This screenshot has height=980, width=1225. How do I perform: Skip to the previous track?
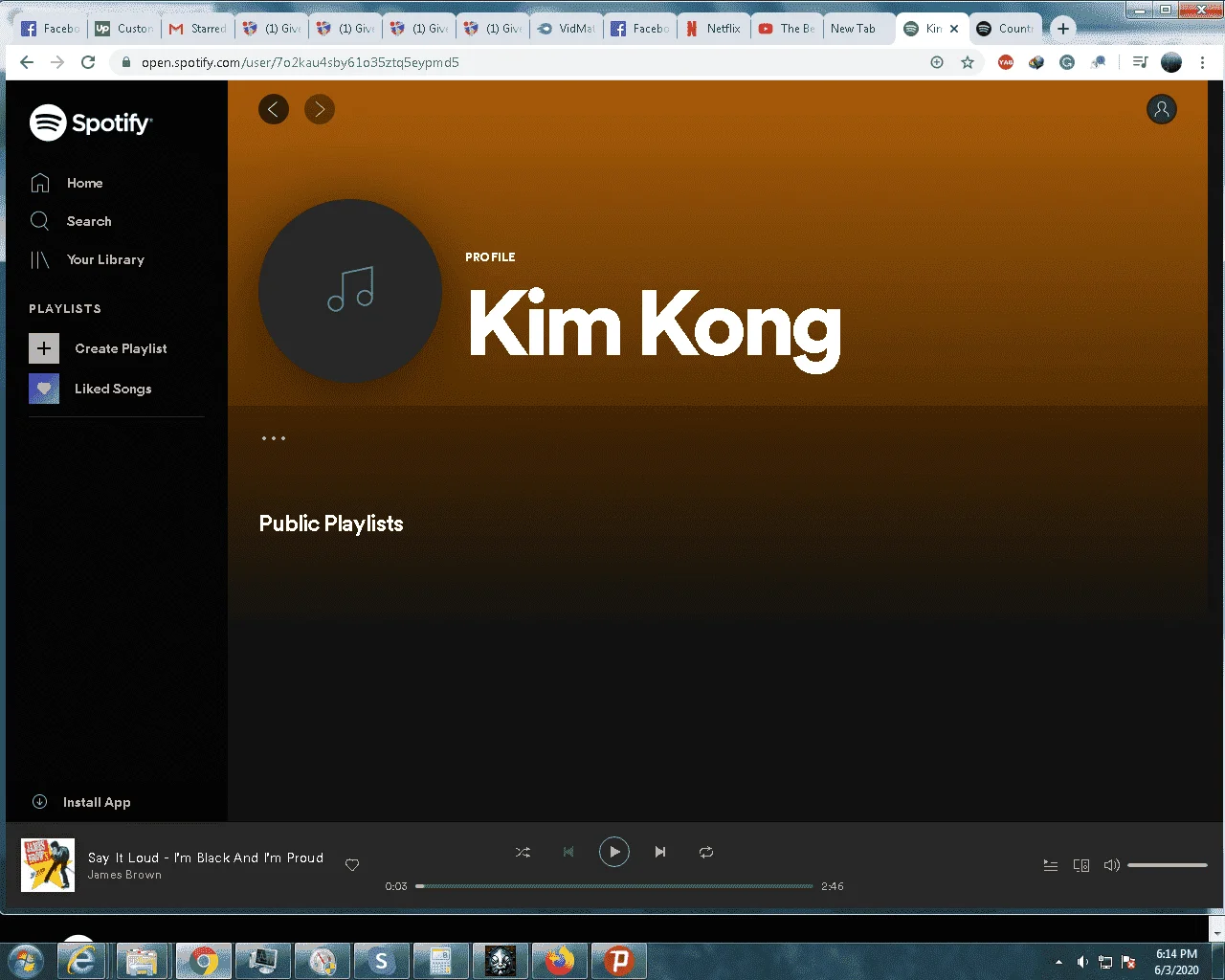pyautogui.click(x=568, y=852)
